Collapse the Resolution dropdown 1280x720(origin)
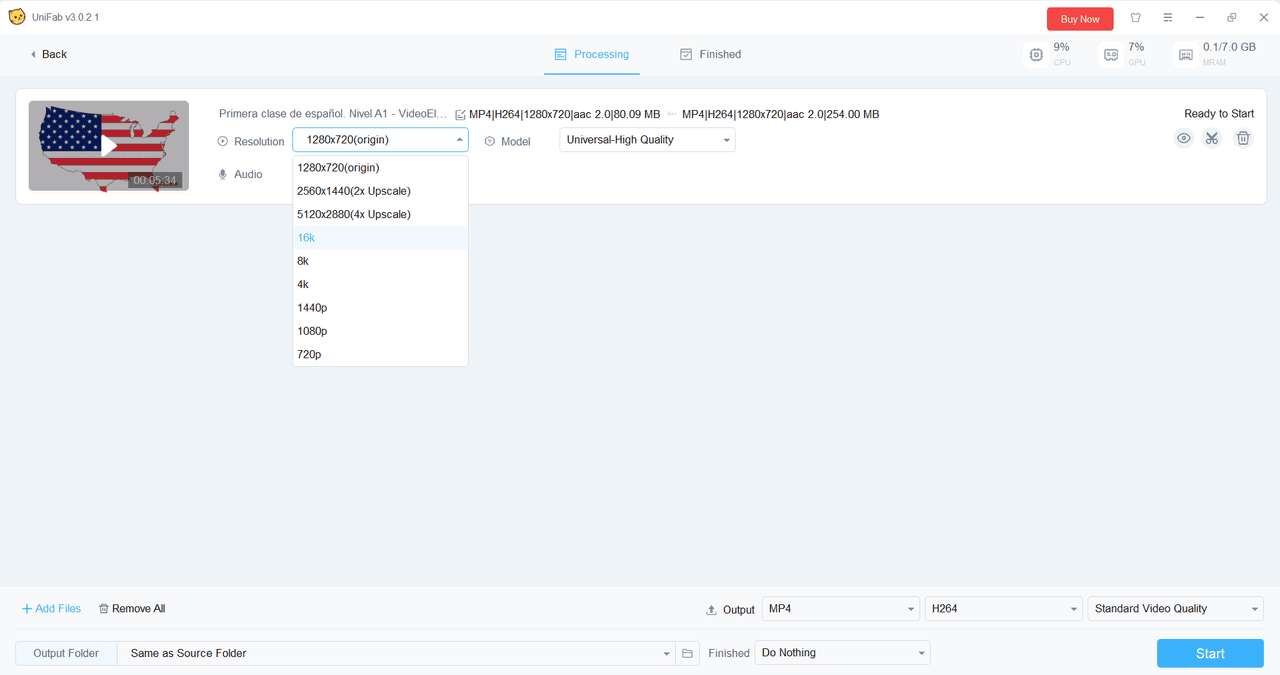Viewport: 1280px width, 675px height. [380, 140]
